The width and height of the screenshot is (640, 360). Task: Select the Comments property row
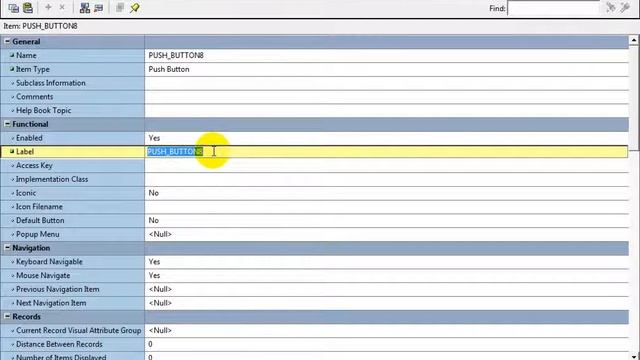314,97
